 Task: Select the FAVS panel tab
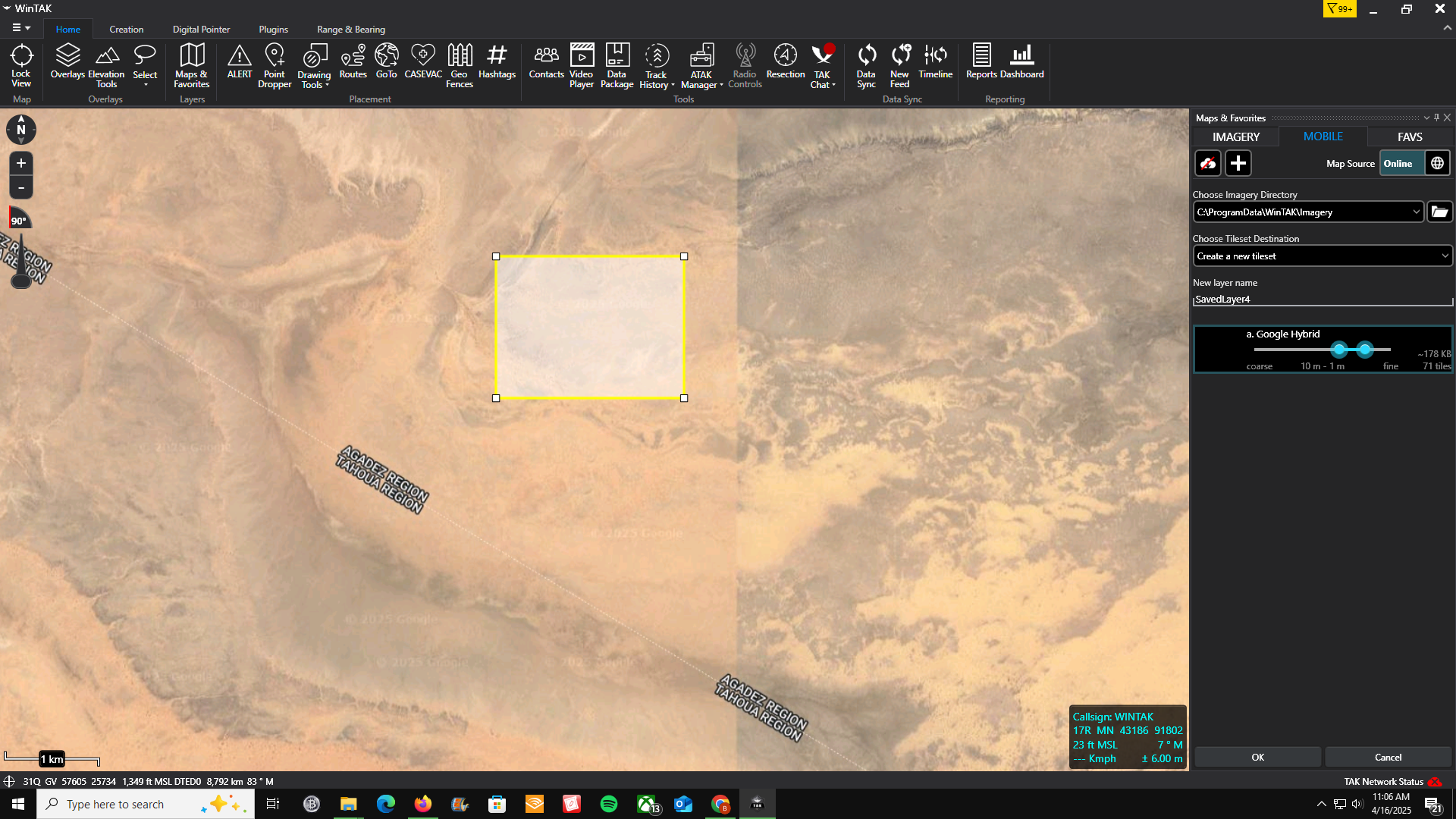[x=1410, y=136]
